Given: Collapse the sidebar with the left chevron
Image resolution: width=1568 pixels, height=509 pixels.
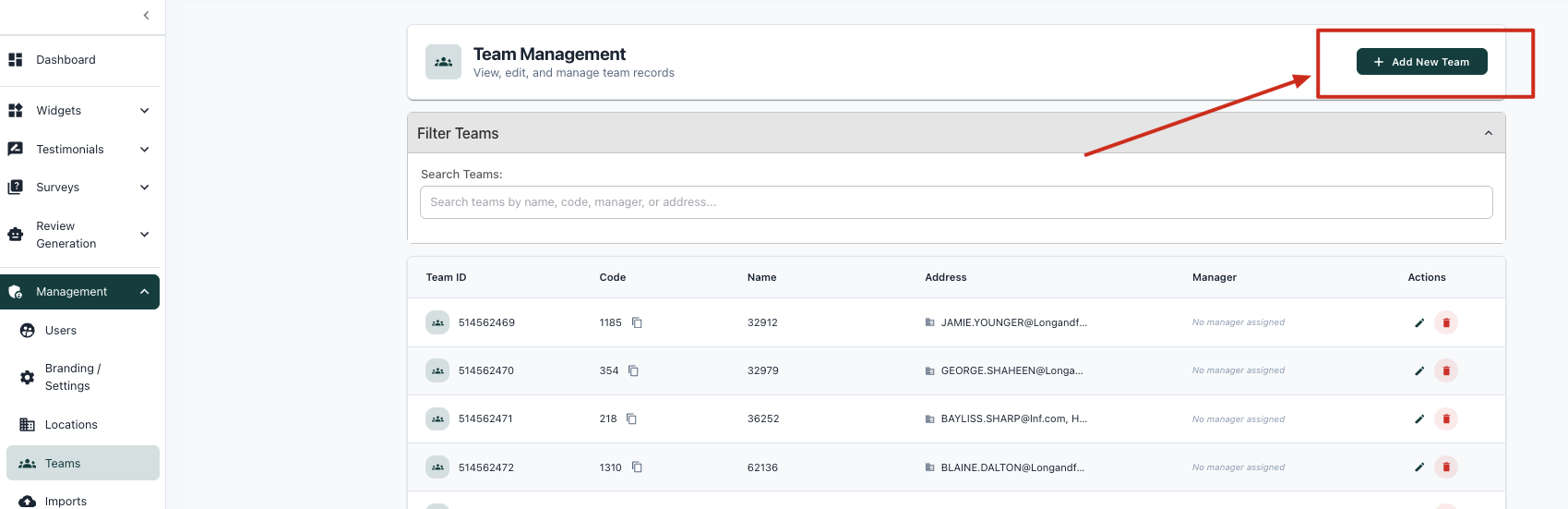Looking at the screenshot, I should [146, 15].
